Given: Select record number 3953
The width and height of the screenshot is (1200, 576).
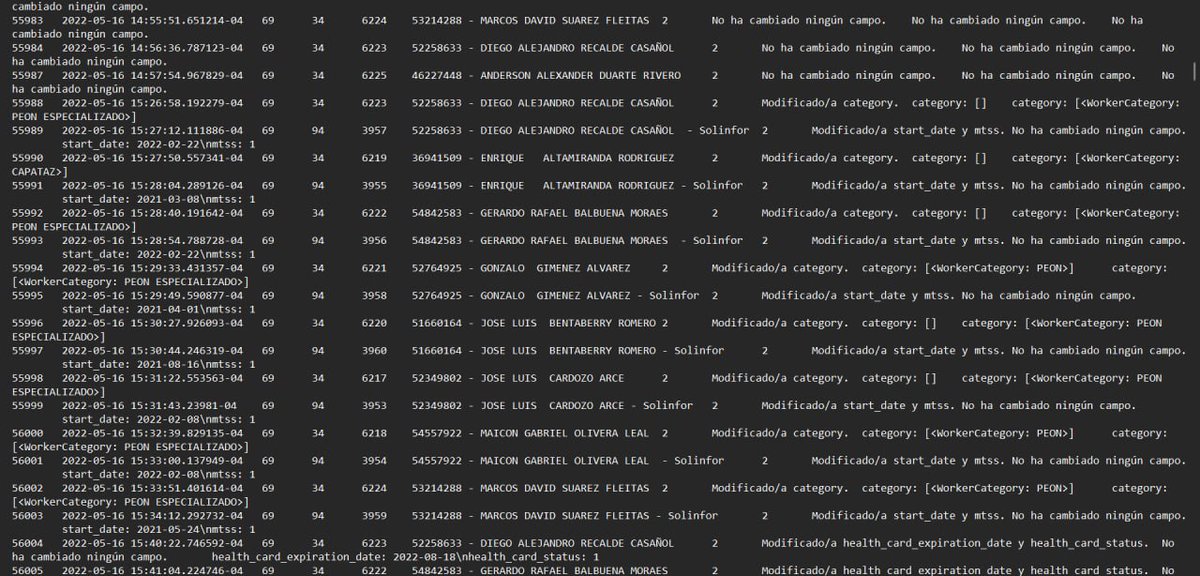Looking at the screenshot, I should tap(374, 405).
